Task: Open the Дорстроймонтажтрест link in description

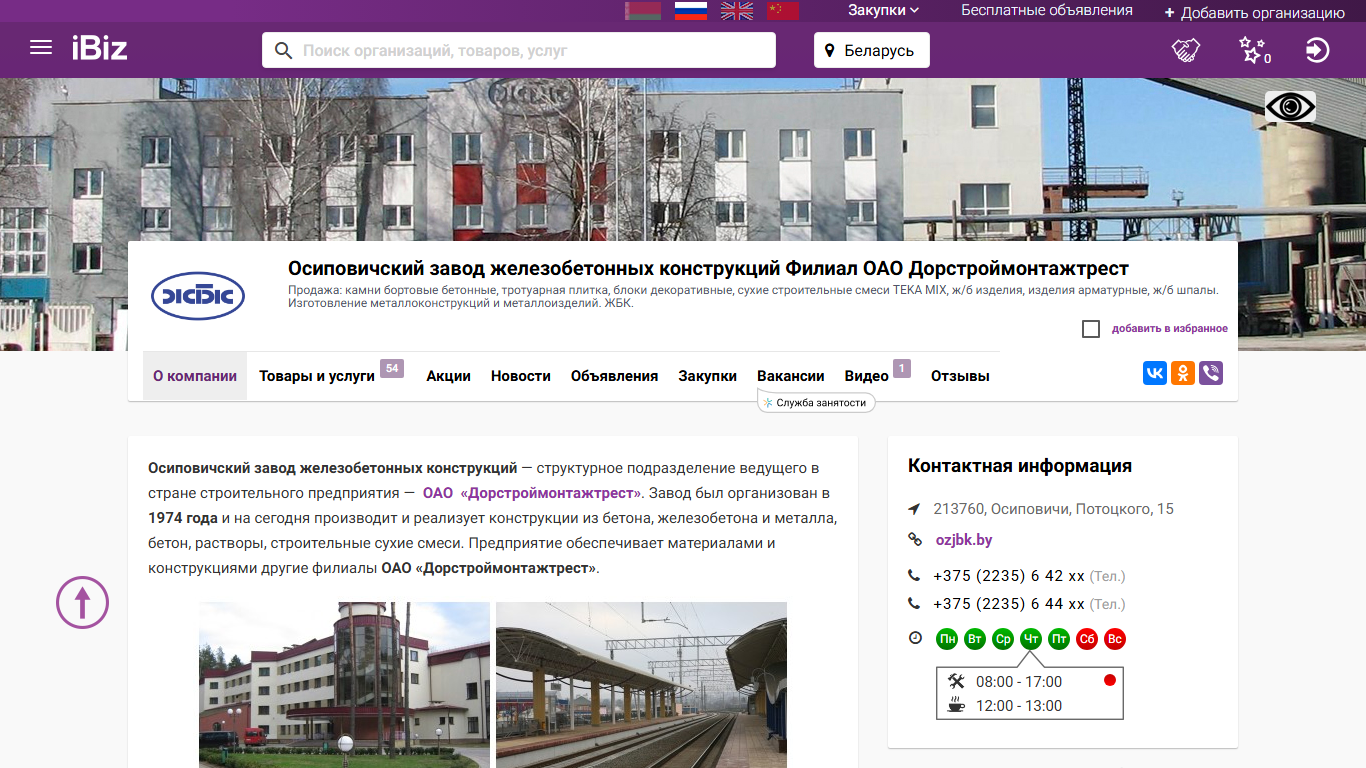Action: [x=532, y=493]
